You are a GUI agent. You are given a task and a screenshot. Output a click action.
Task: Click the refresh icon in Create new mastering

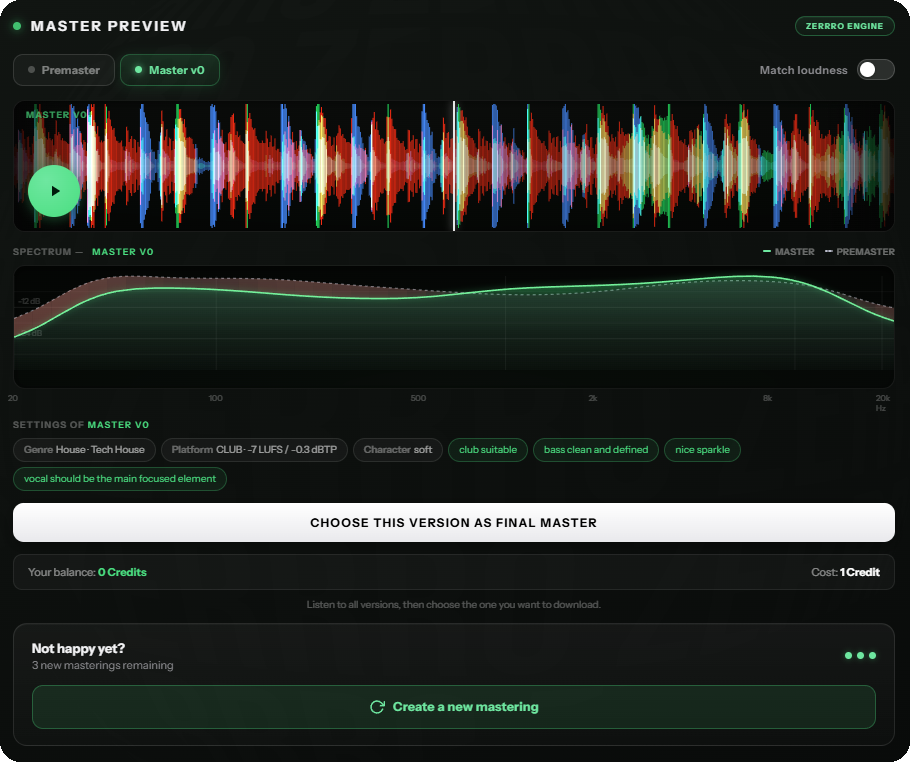(x=377, y=707)
